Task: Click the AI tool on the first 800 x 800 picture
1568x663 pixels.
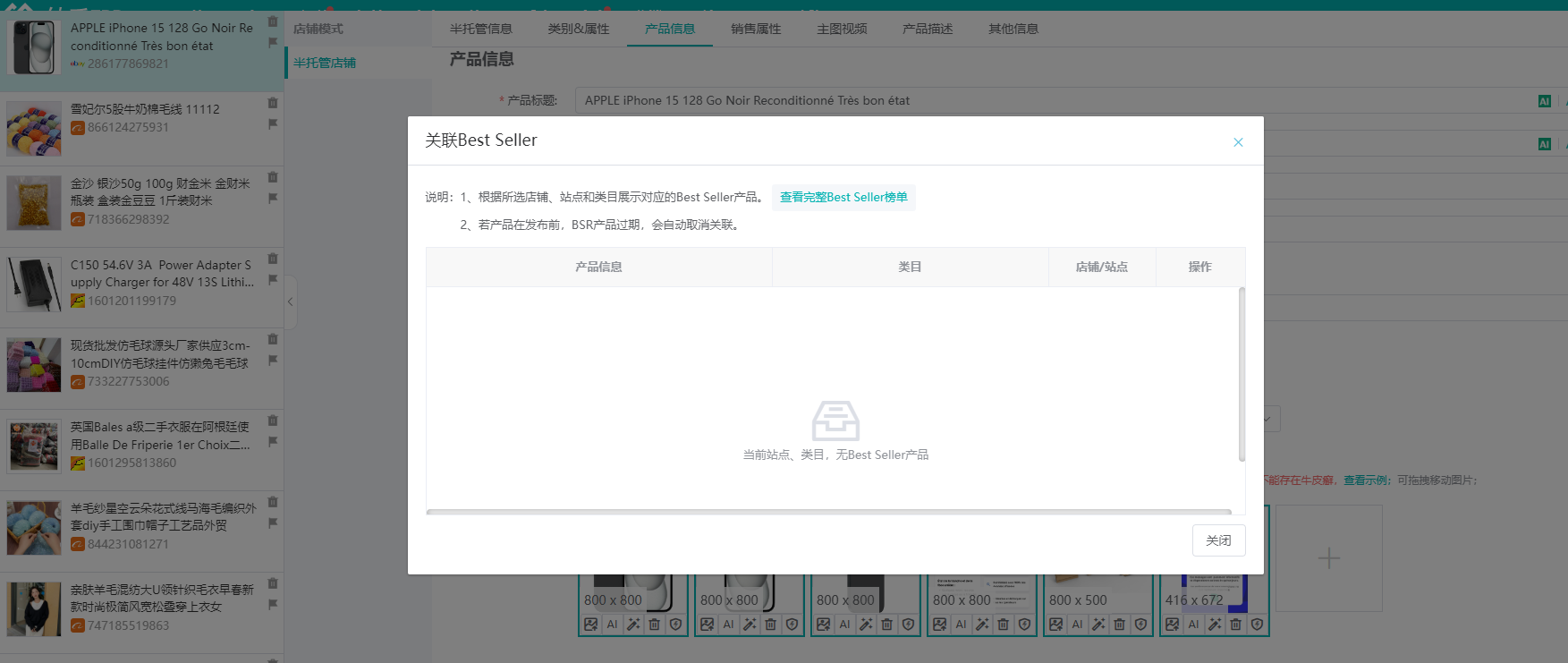Action: [x=612, y=625]
